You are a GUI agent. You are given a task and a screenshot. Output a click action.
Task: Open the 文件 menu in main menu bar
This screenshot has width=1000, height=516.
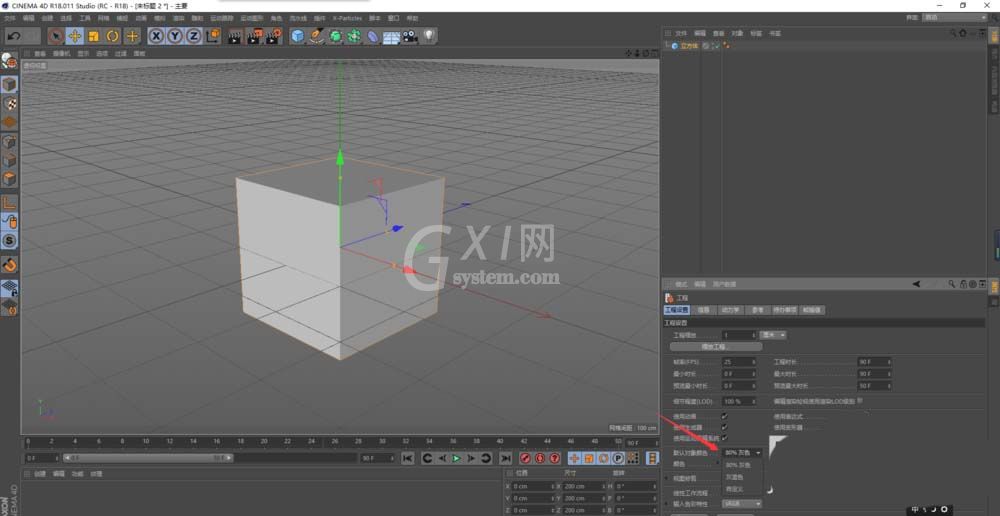coord(10,18)
